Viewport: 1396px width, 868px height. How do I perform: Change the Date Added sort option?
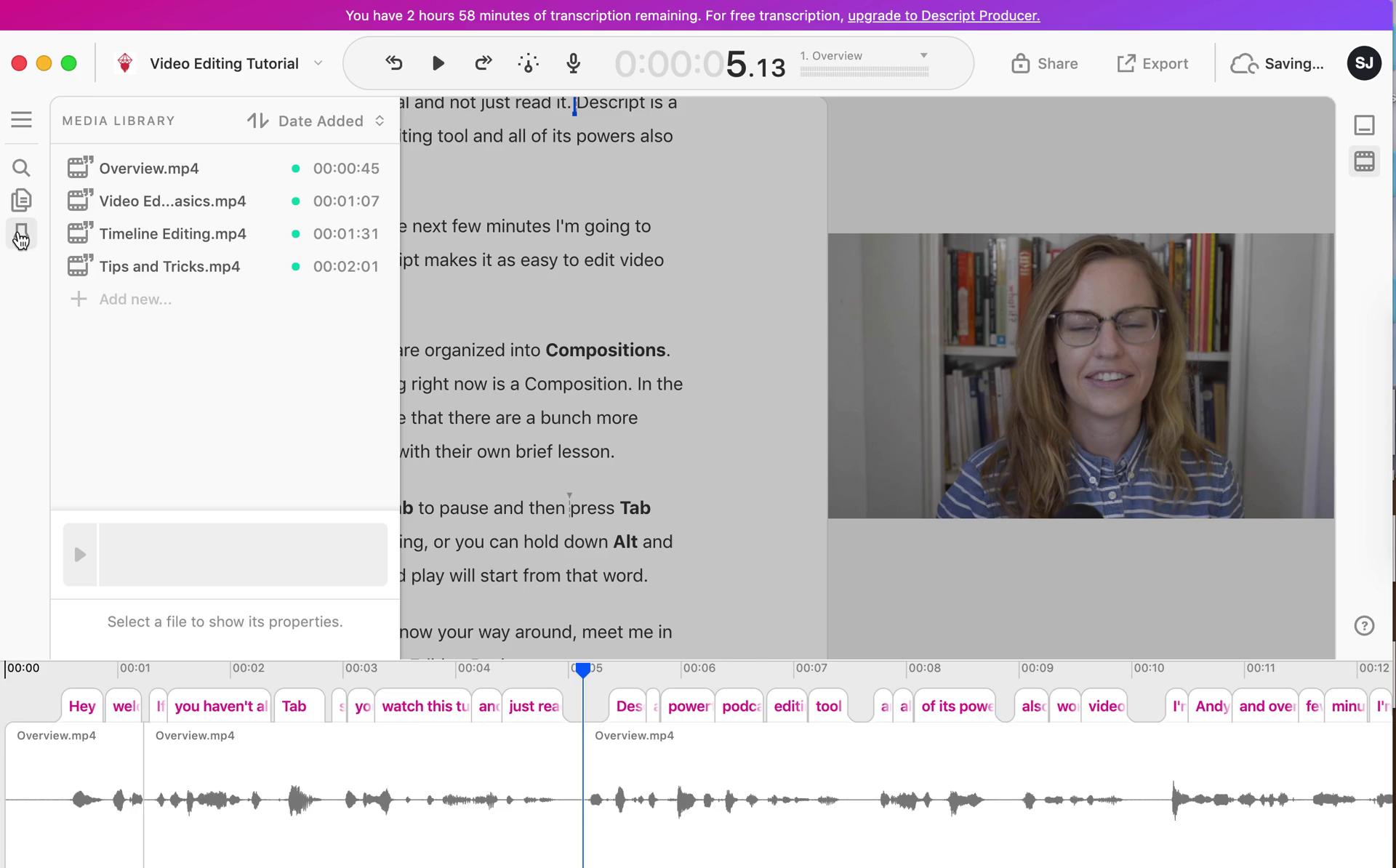[332, 121]
